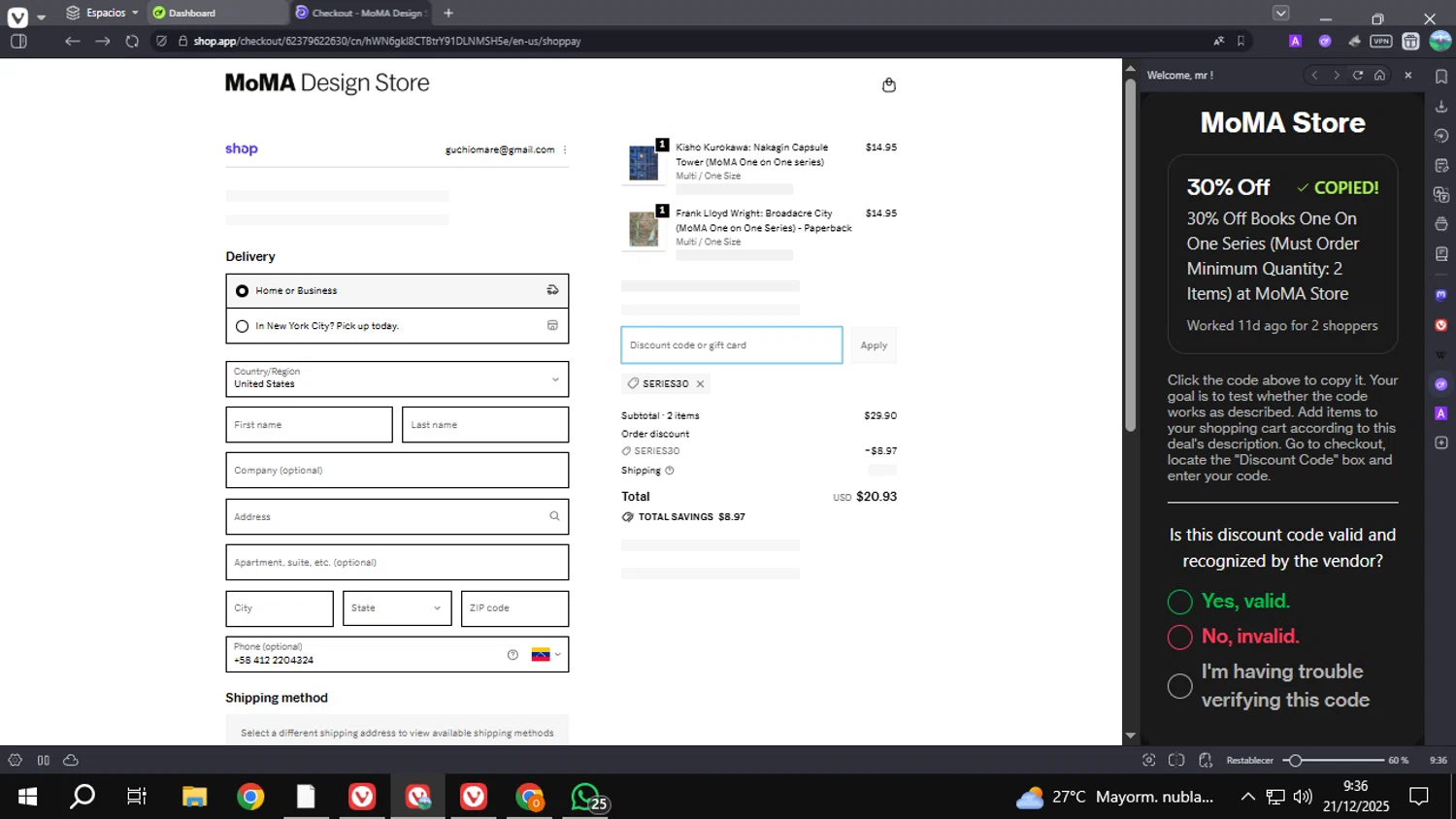Viewport: 1456px width, 819px height.
Task: Open the sync cloud status icon
Action: click(71, 760)
